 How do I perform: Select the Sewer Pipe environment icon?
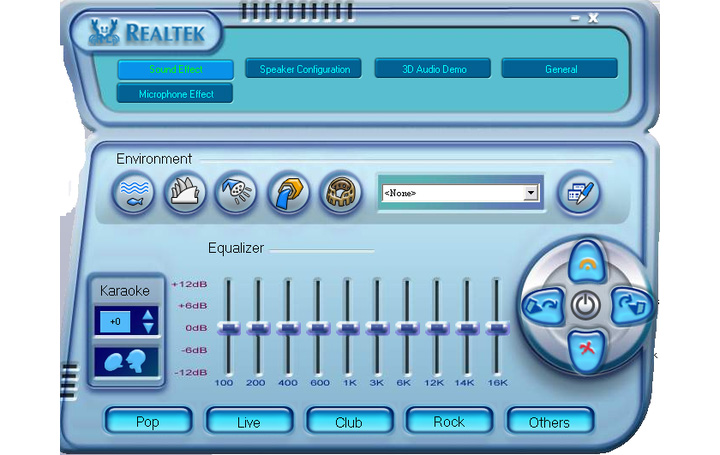[288, 192]
